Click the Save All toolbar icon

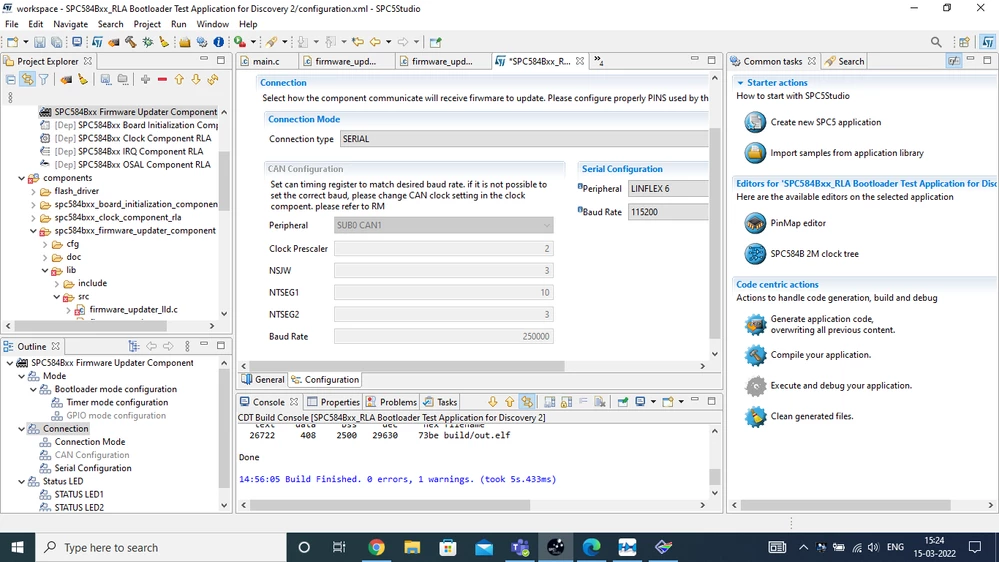57,42
